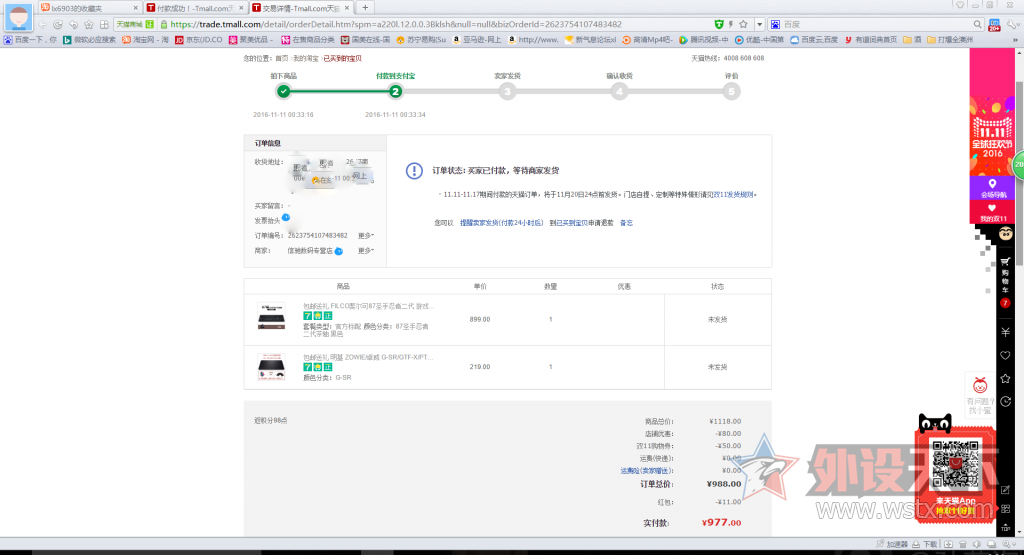Open the blue 20+ extension icon
The image size is (1024, 555).
pyautogui.click(x=994, y=25)
